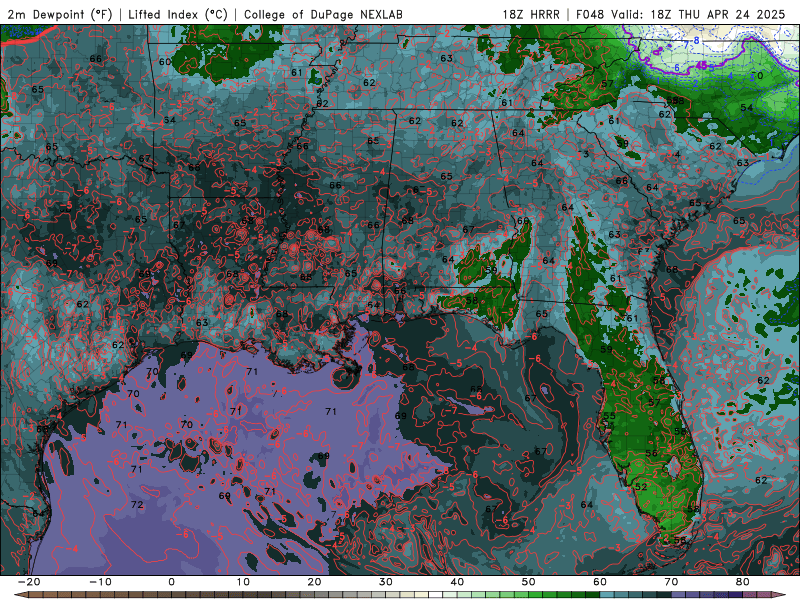
Task: Click the 50 tick label on the color bar
Action: 529,582
